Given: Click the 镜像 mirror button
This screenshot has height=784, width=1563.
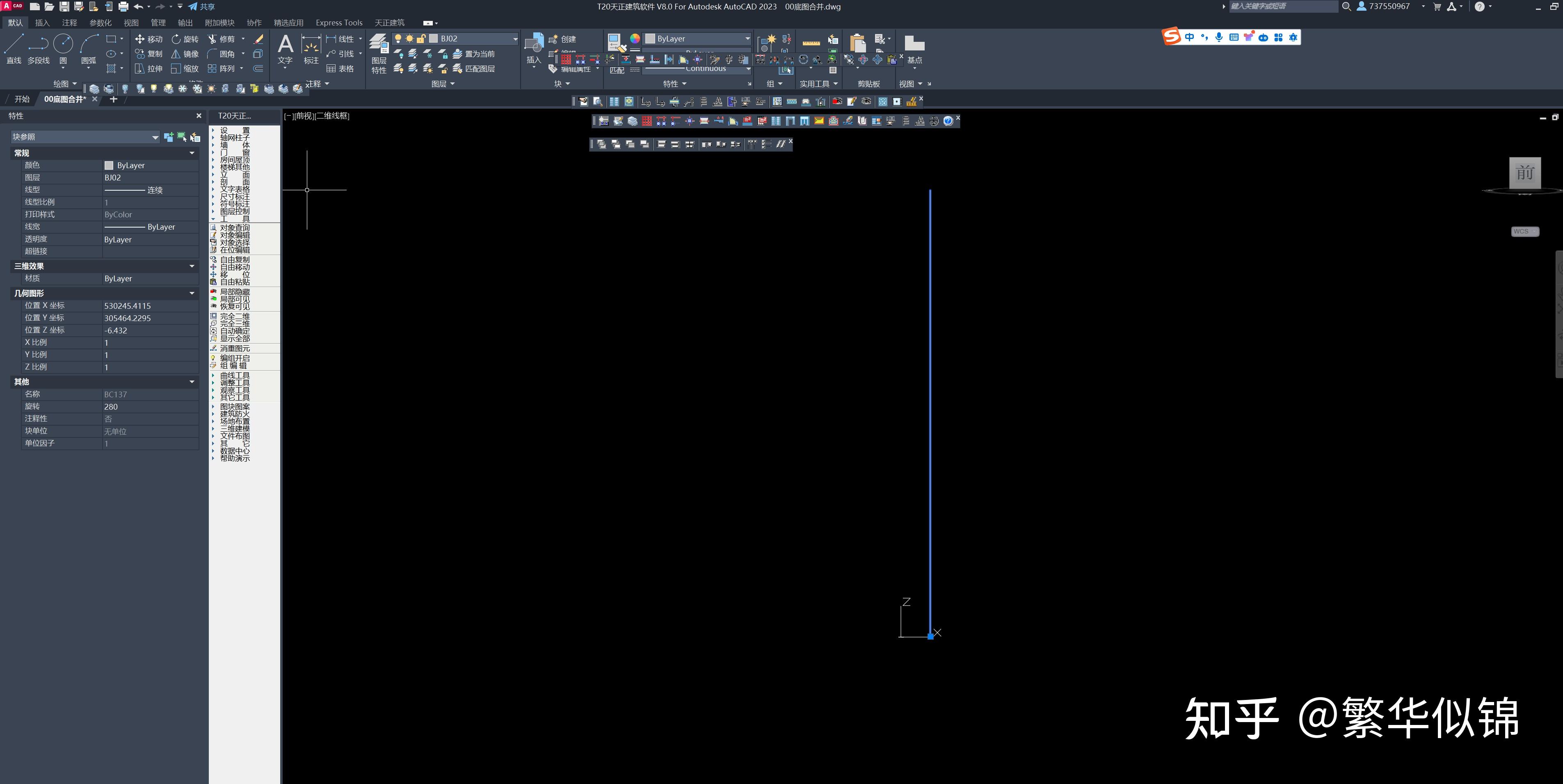Looking at the screenshot, I should click(x=185, y=54).
